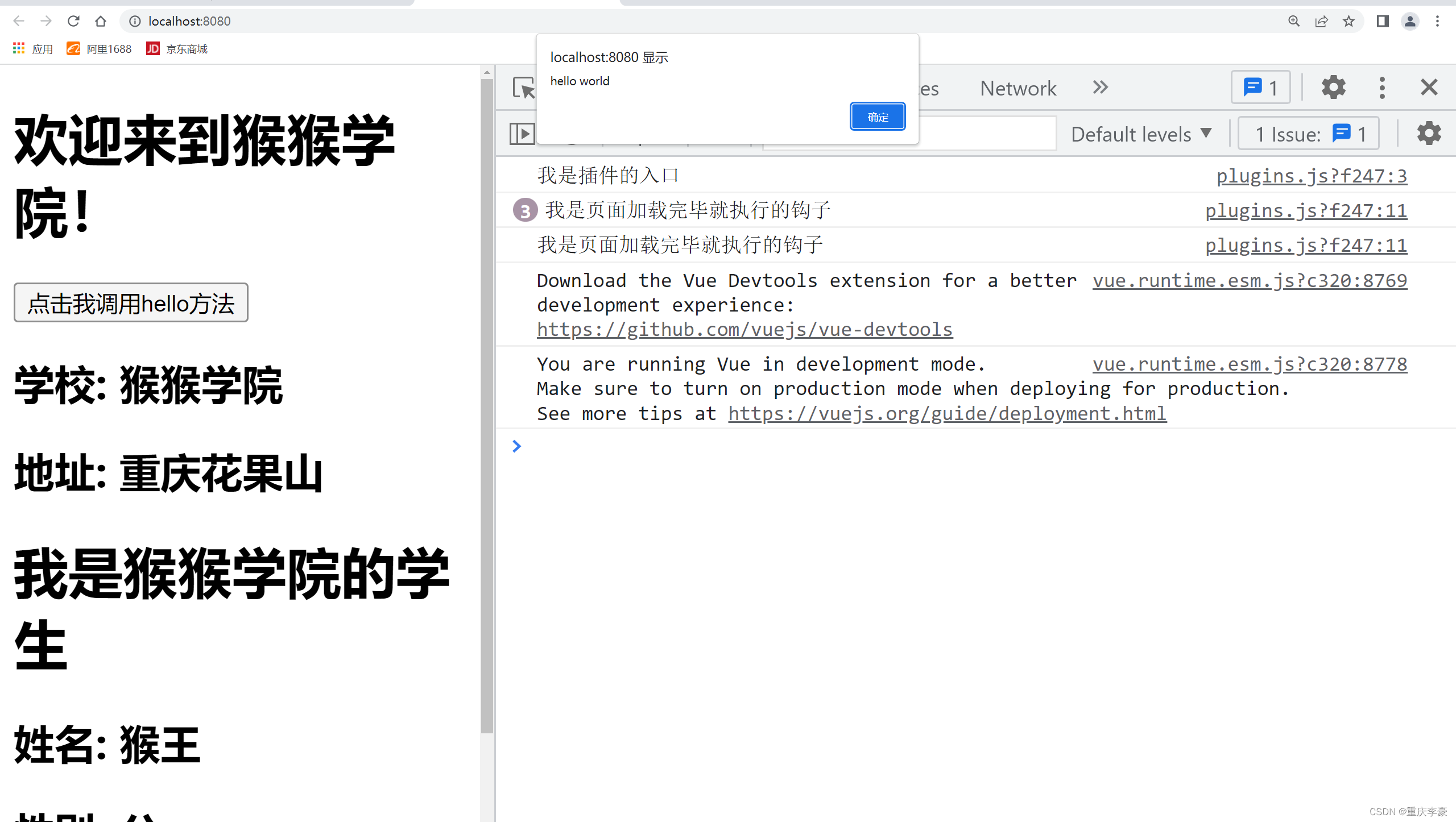The height and width of the screenshot is (822, 1456).
Task: Click the page reload icon
Action: pos(73,21)
